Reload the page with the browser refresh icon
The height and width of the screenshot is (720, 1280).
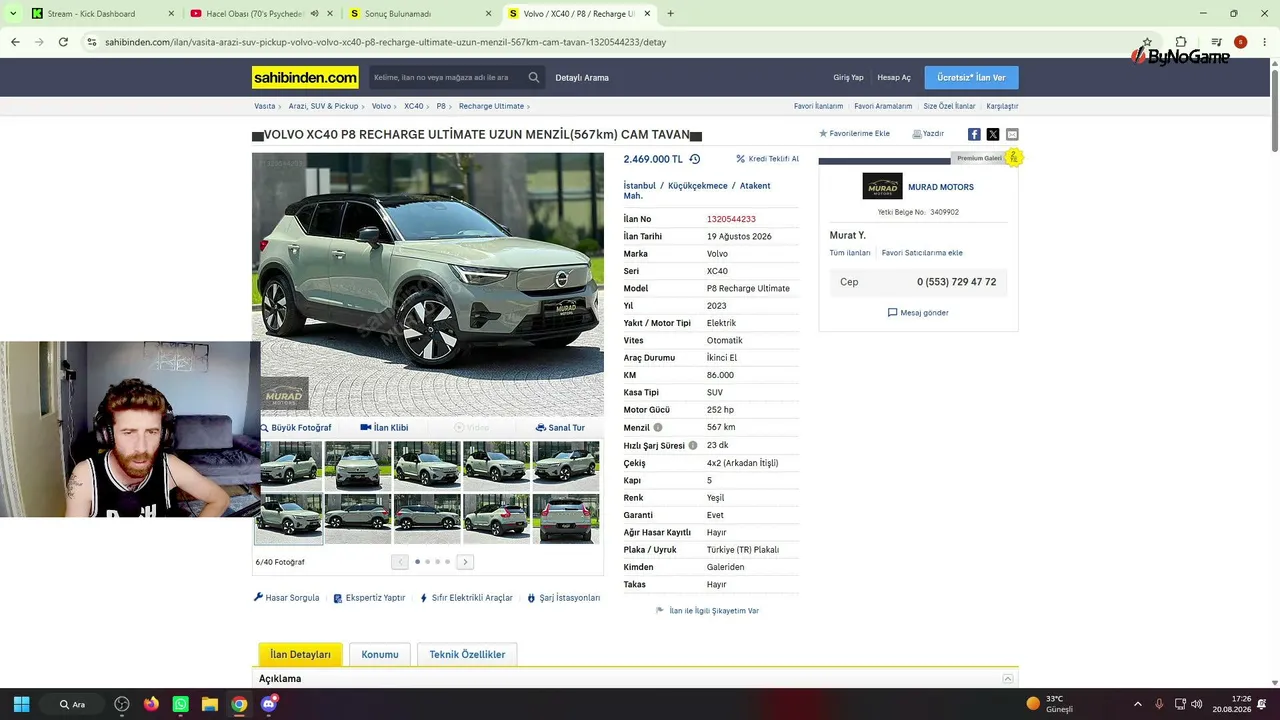click(x=64, y=42)
